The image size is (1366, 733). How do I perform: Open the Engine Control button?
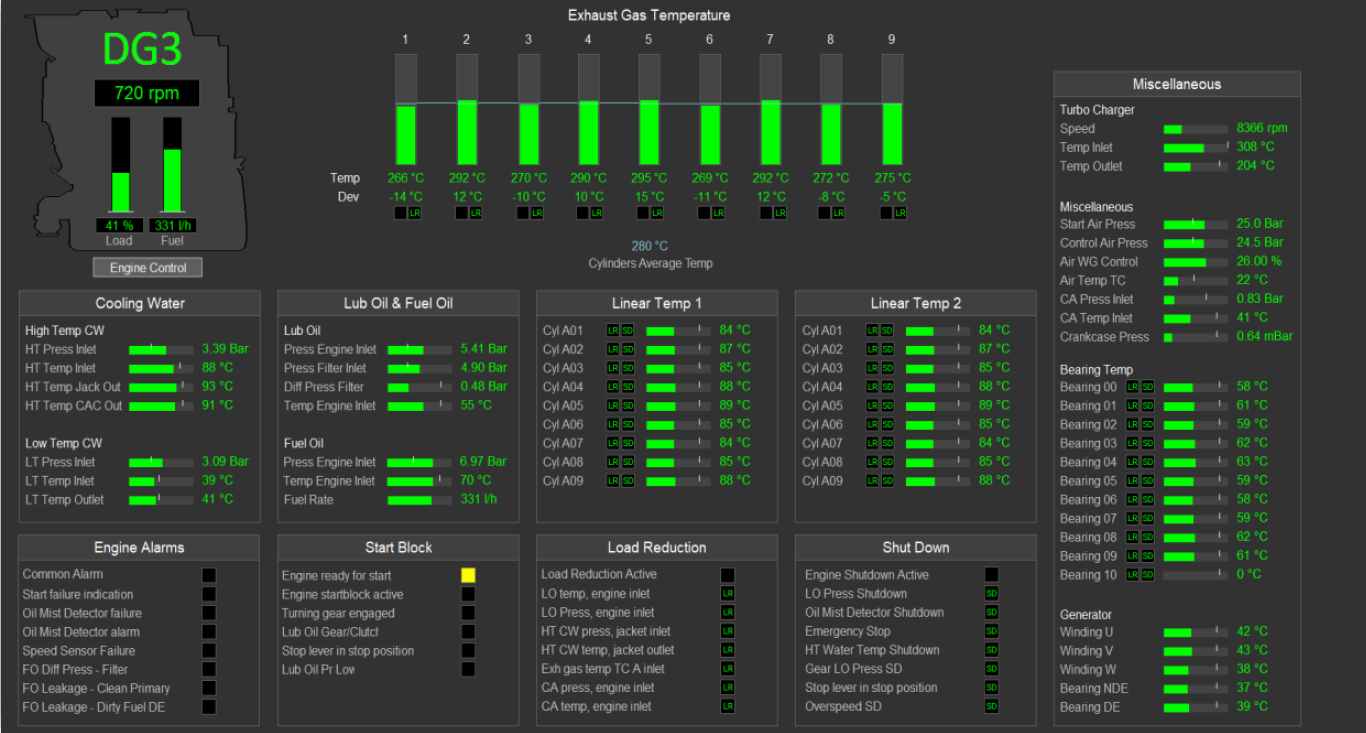[148, 268]
